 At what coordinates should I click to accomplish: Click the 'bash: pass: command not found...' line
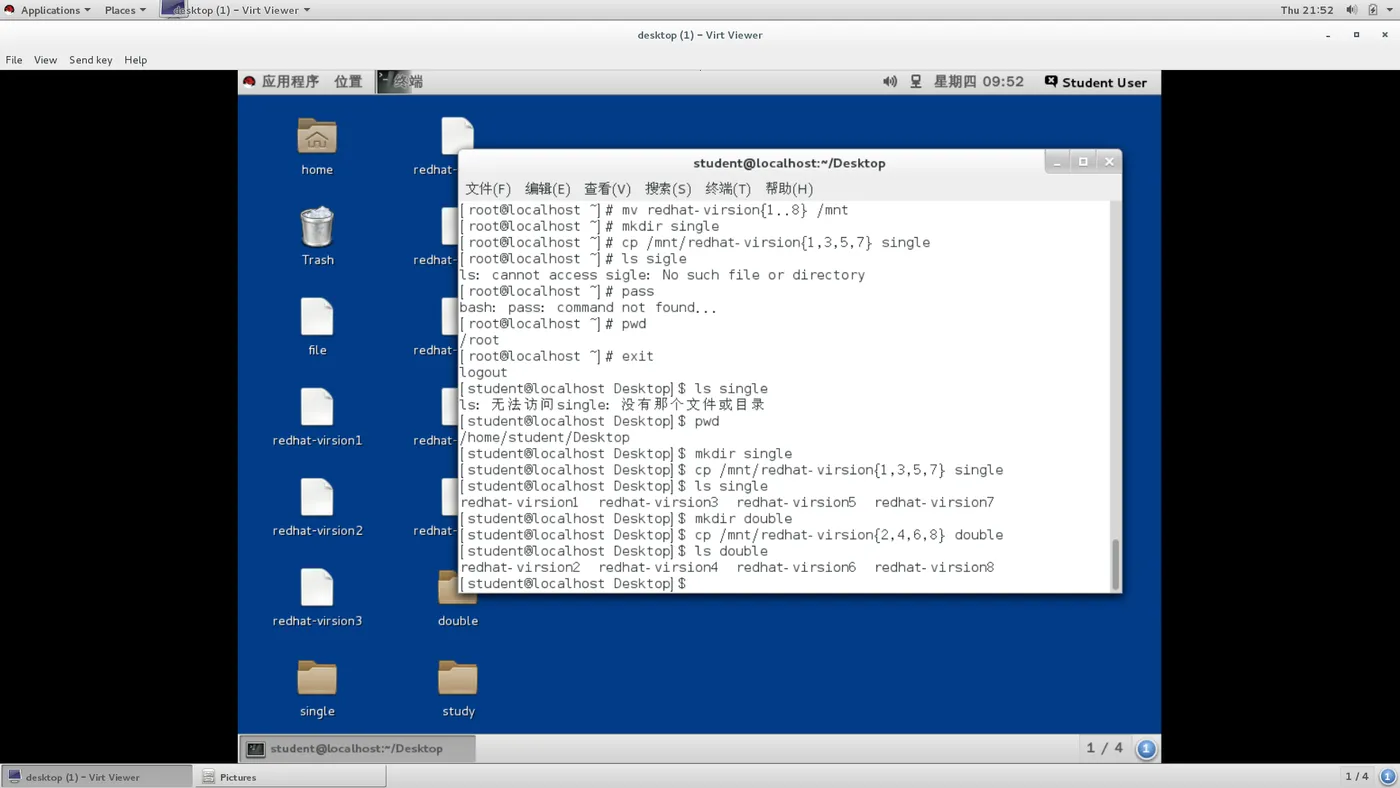588,308
